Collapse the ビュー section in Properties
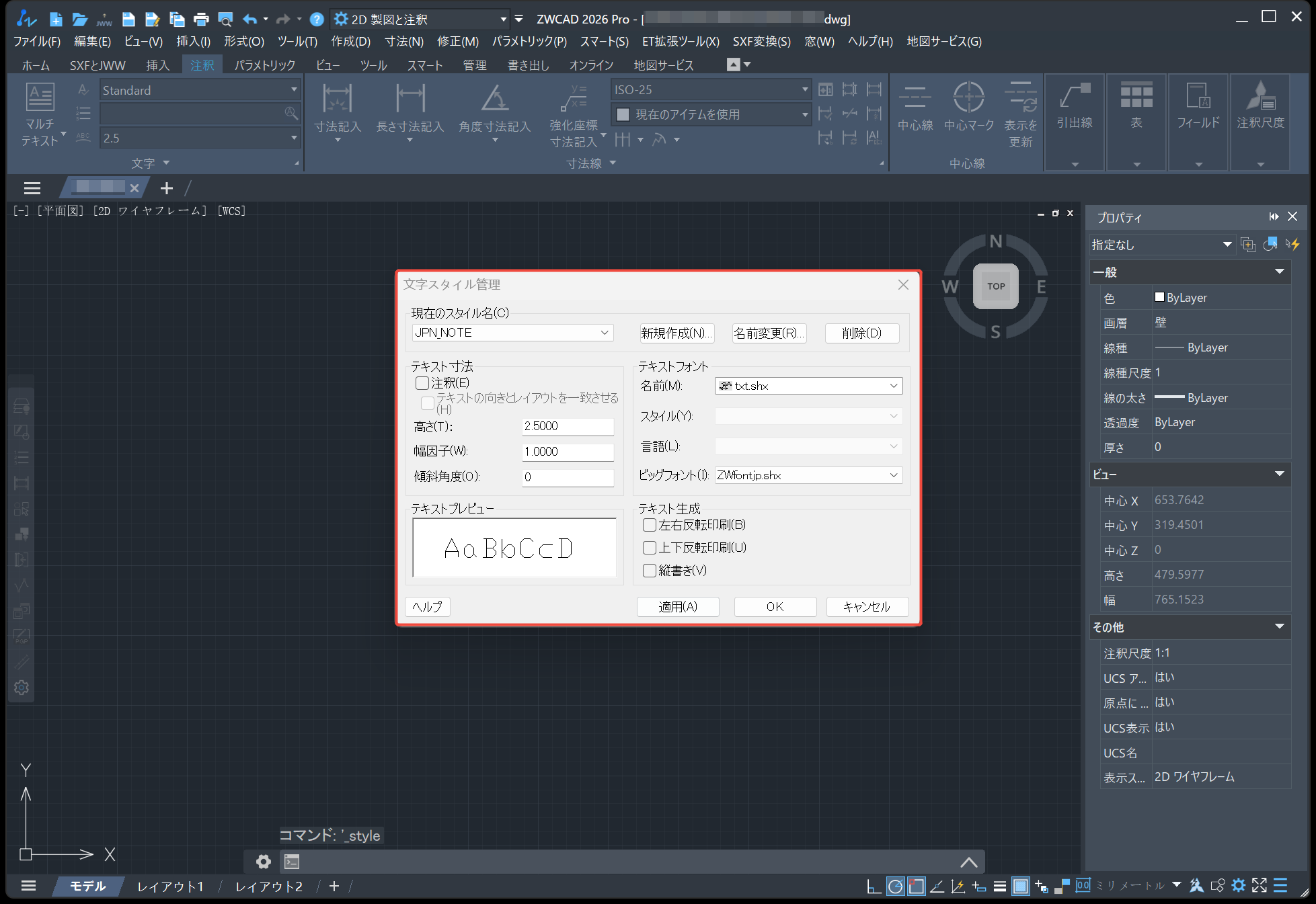This screenshot has width=1316, height=904. [1279, 474]
